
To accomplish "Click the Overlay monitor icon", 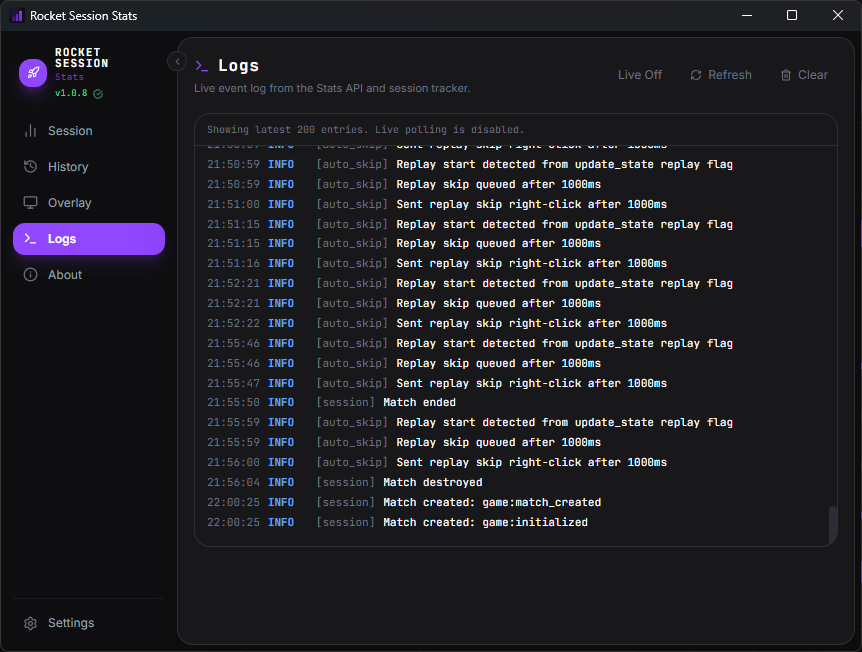I will click(x=30, y=203).
